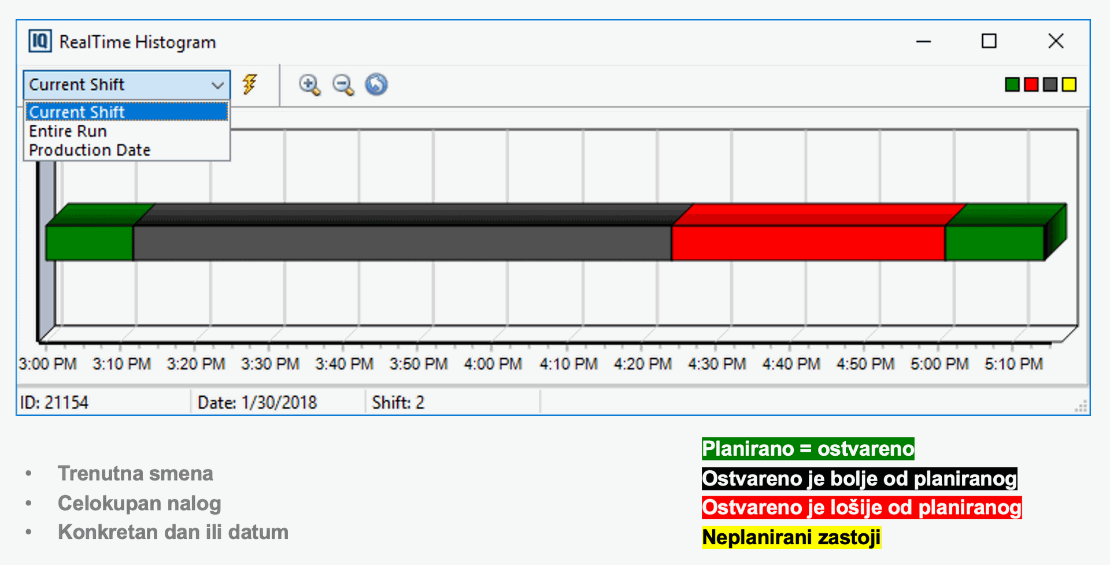Screen dimensions: 1110x565
Task: Collapse the Current Shift dropdown arrow
Action: 218,85
